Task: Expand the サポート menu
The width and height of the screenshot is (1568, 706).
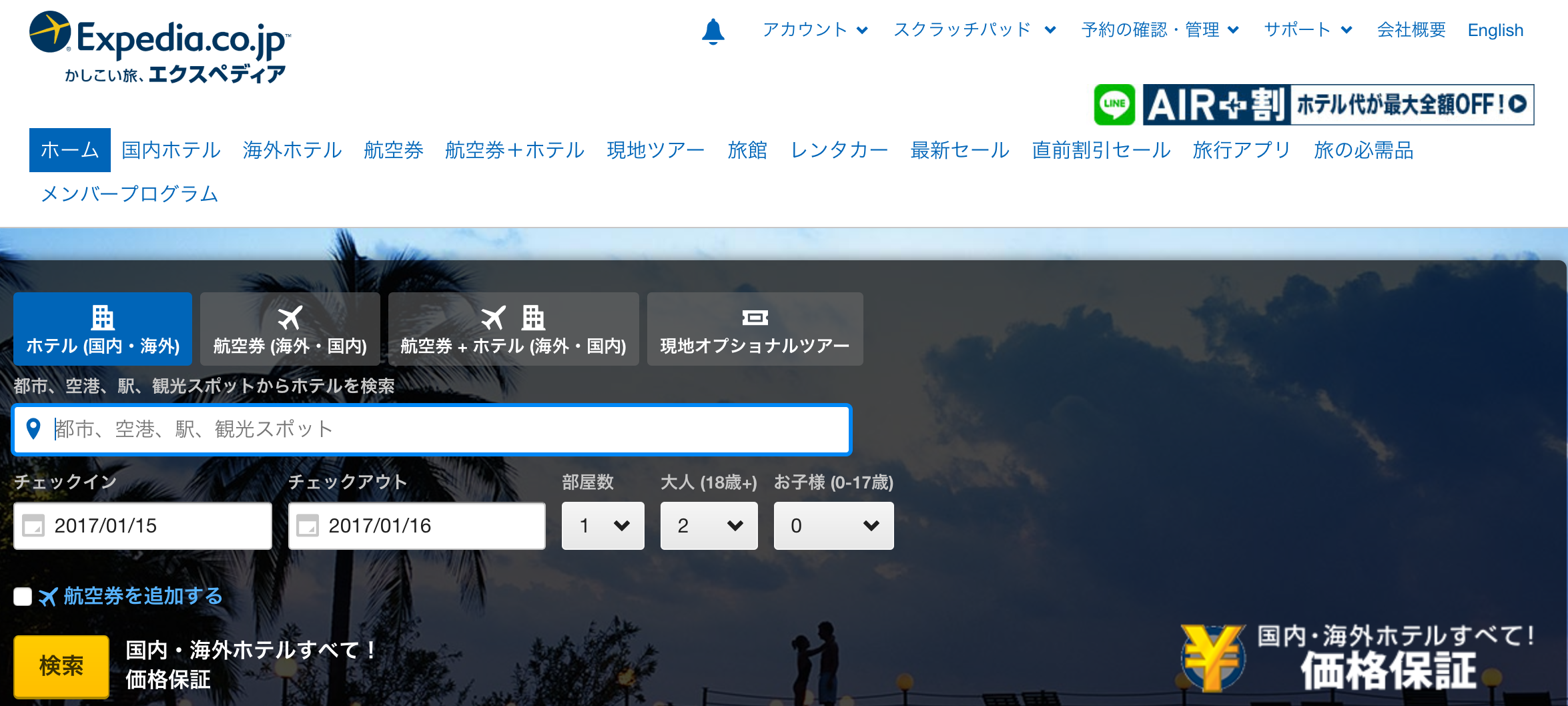Action: click(1308, 30)
